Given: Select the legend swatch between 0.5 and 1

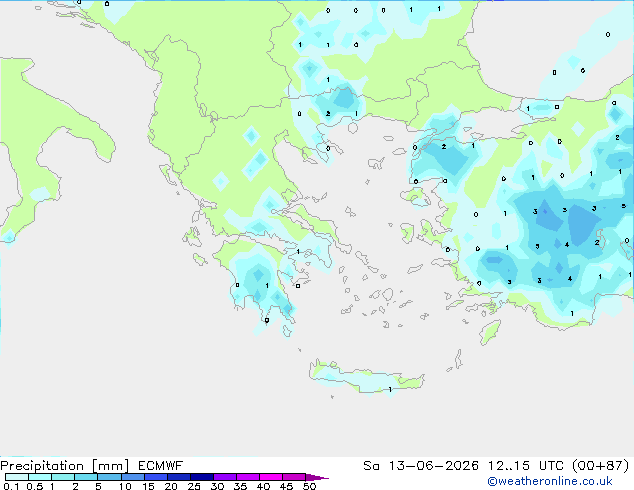Looking at the screenshot, I should click(40, 477).
